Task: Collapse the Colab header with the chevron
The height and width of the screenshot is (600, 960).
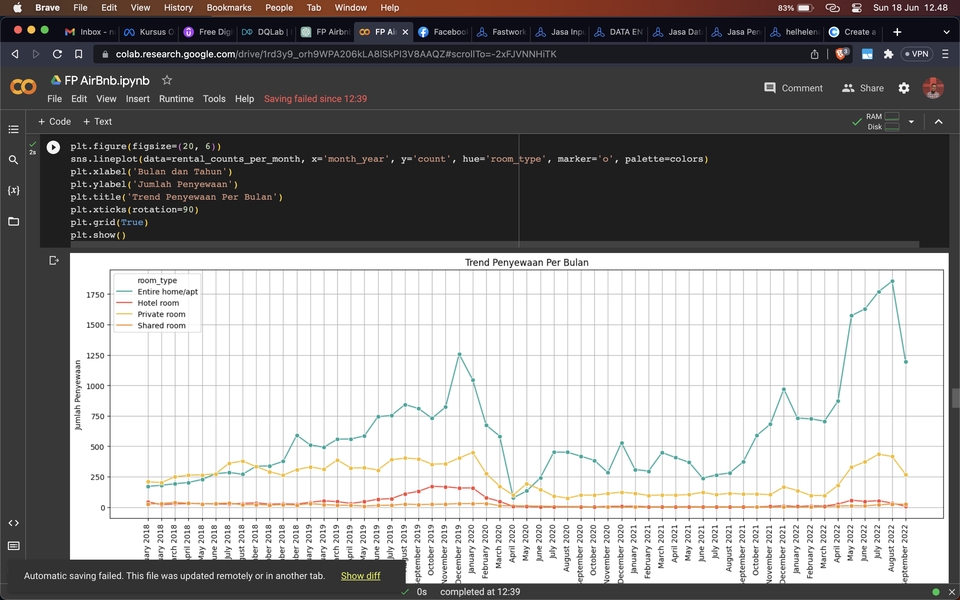Action: [x=938, y=122]
